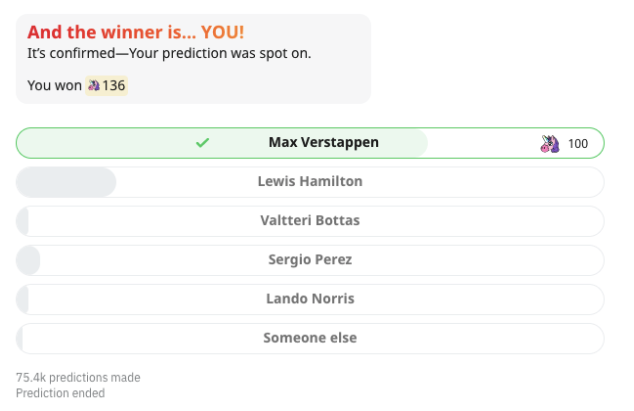Click the "You won" label text
The image size is (634, 411).
[x=54, y=86]
